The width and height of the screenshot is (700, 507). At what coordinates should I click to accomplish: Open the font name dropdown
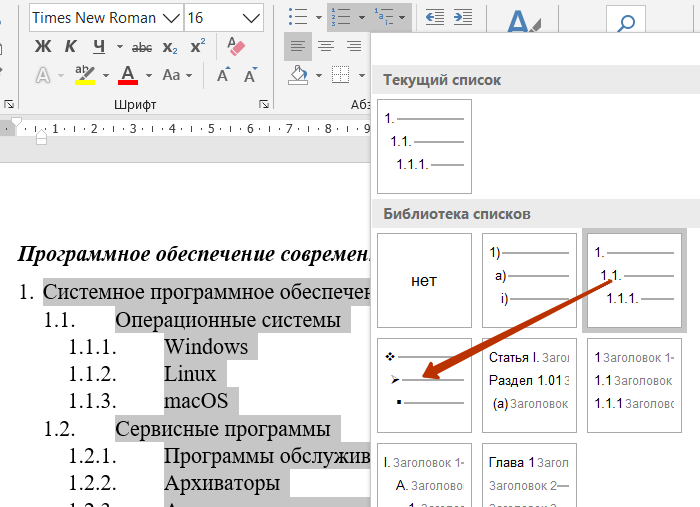pos(171,18)
